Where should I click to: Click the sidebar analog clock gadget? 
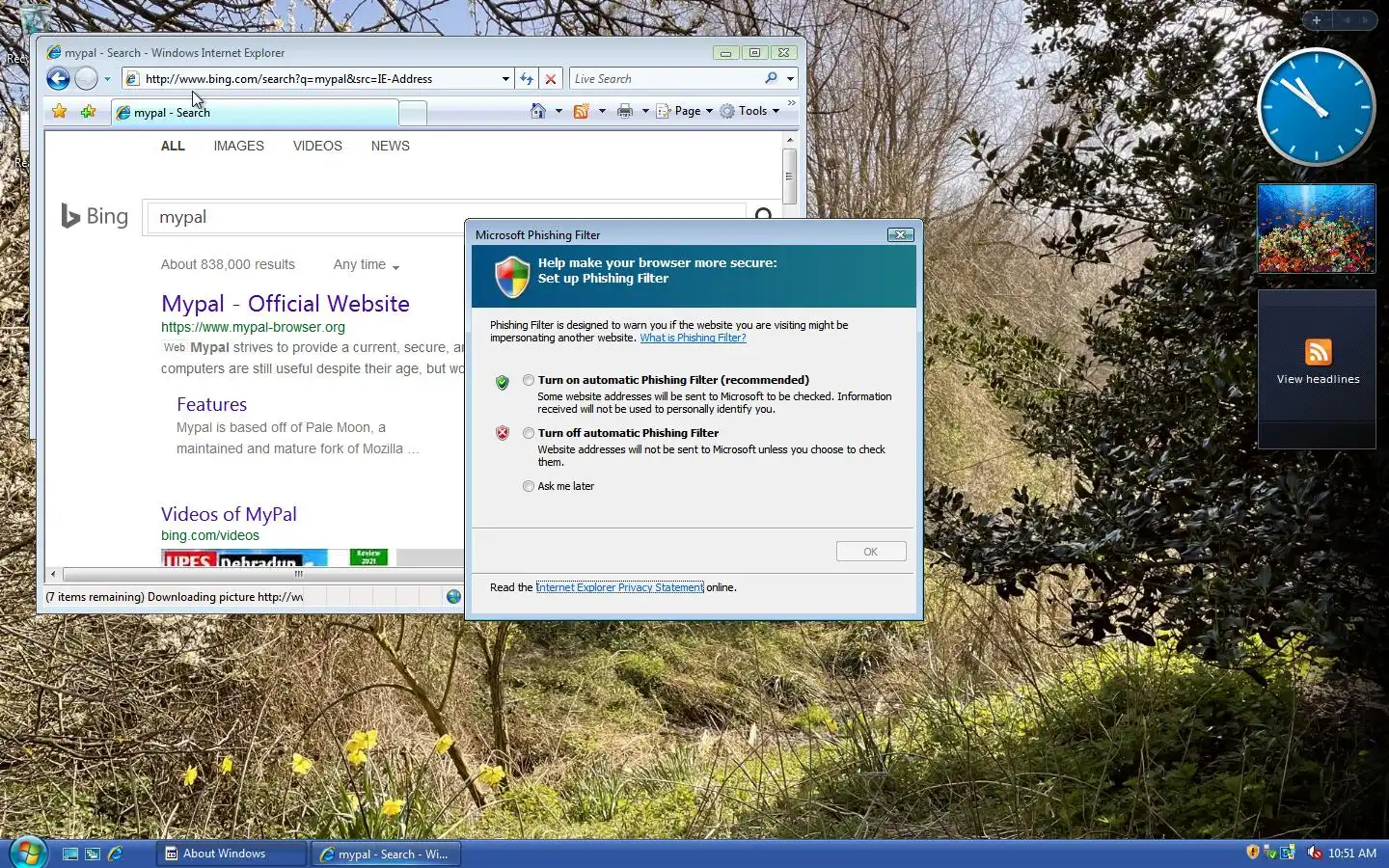click(1316, 107)
